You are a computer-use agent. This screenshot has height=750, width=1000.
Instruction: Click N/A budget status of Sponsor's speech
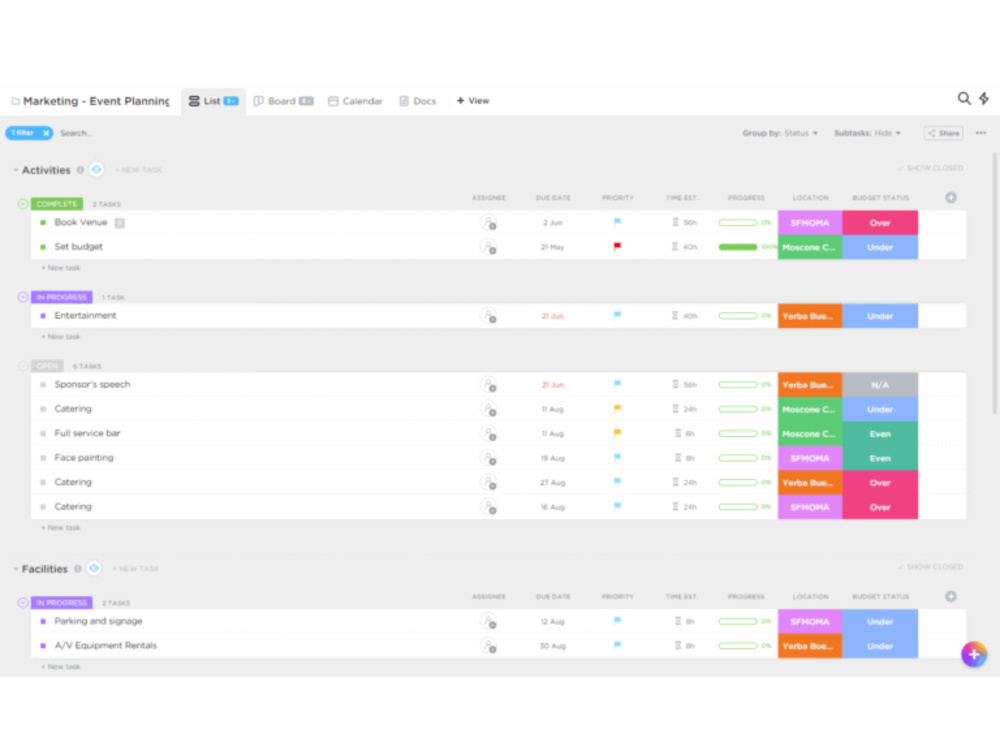(880, 385)
